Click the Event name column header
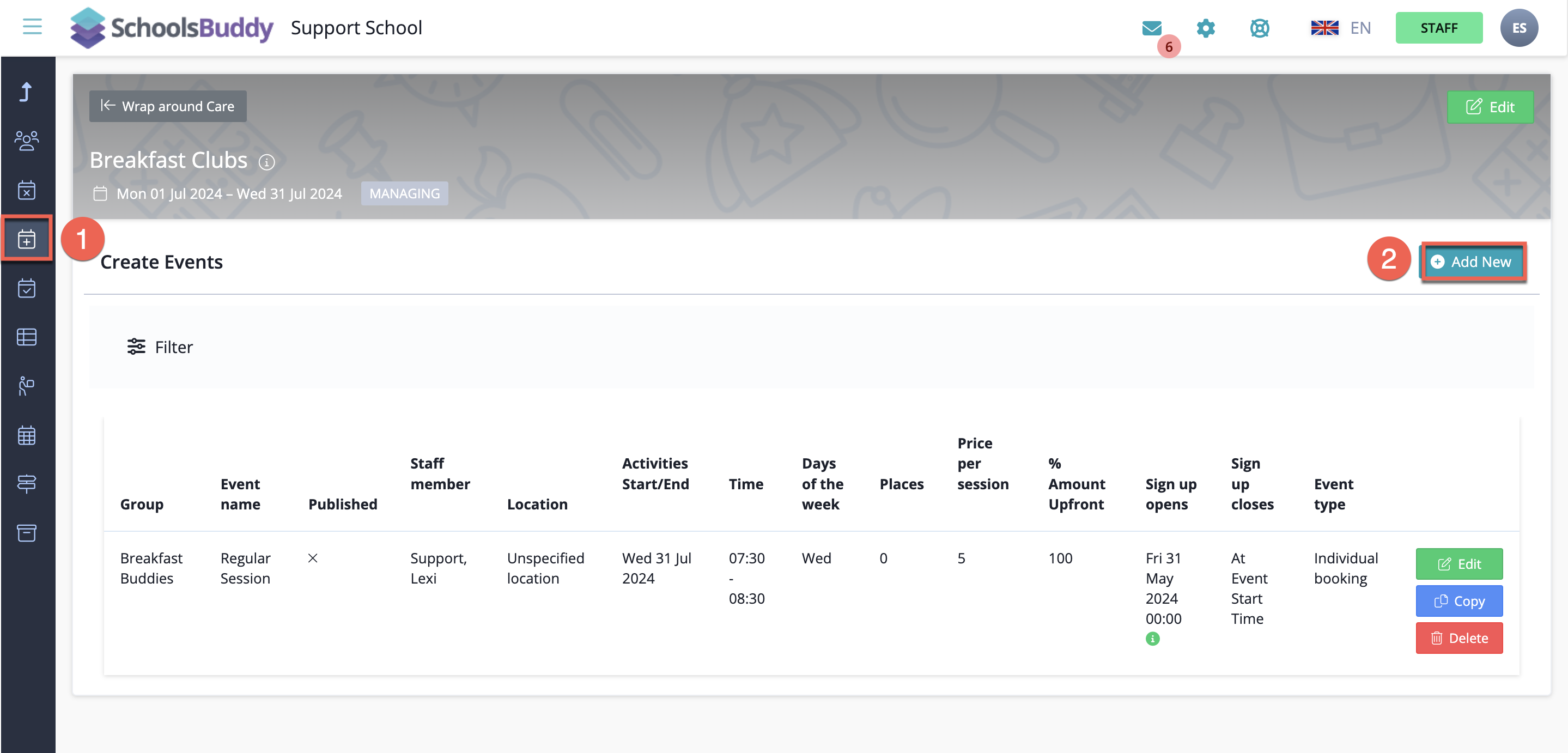The height and width of the screenshot is (753, 1568). click(x=240, y=494)
